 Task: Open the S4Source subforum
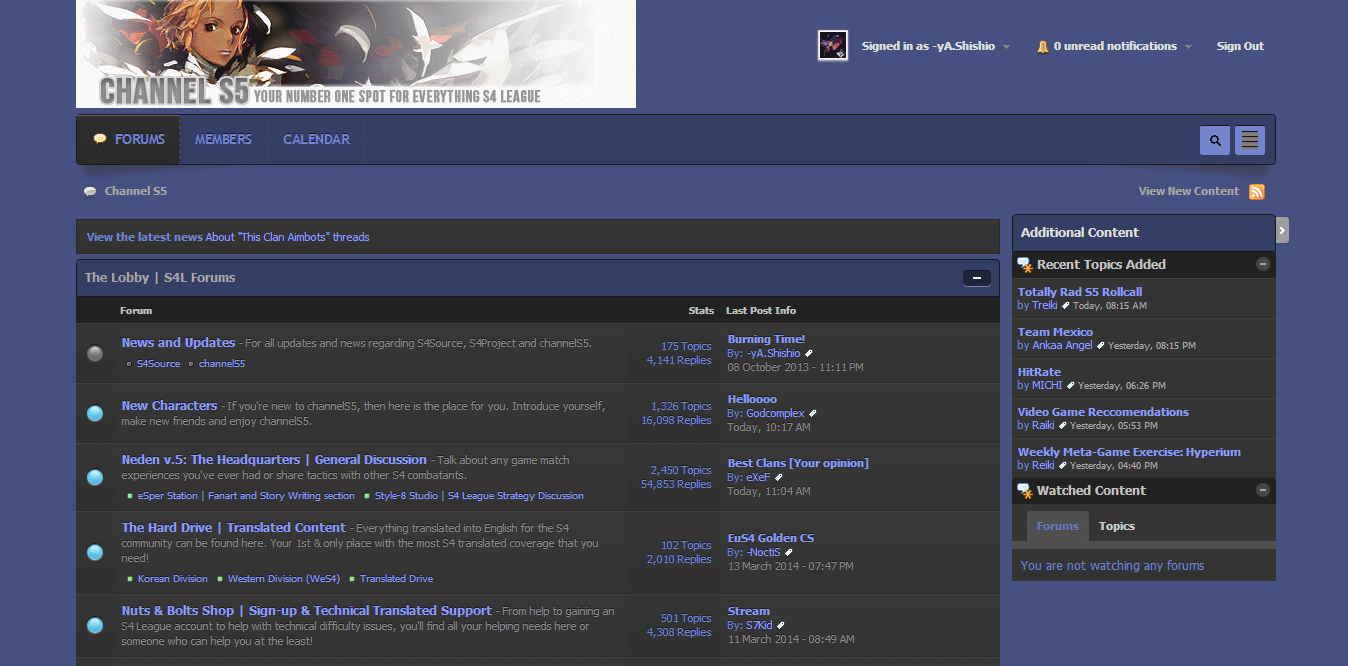pyautogui.click(x=158, y=364)
